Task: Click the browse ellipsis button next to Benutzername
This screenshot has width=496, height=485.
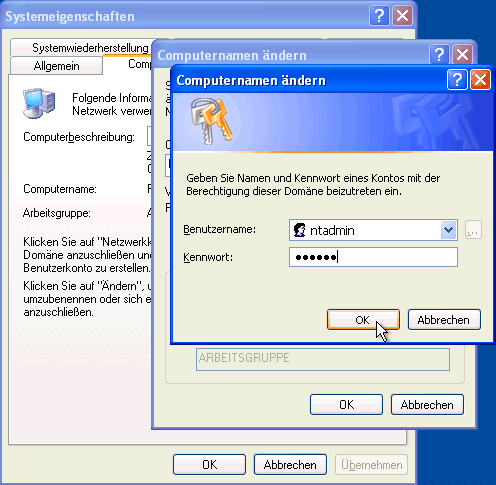Action: point(473,230)
